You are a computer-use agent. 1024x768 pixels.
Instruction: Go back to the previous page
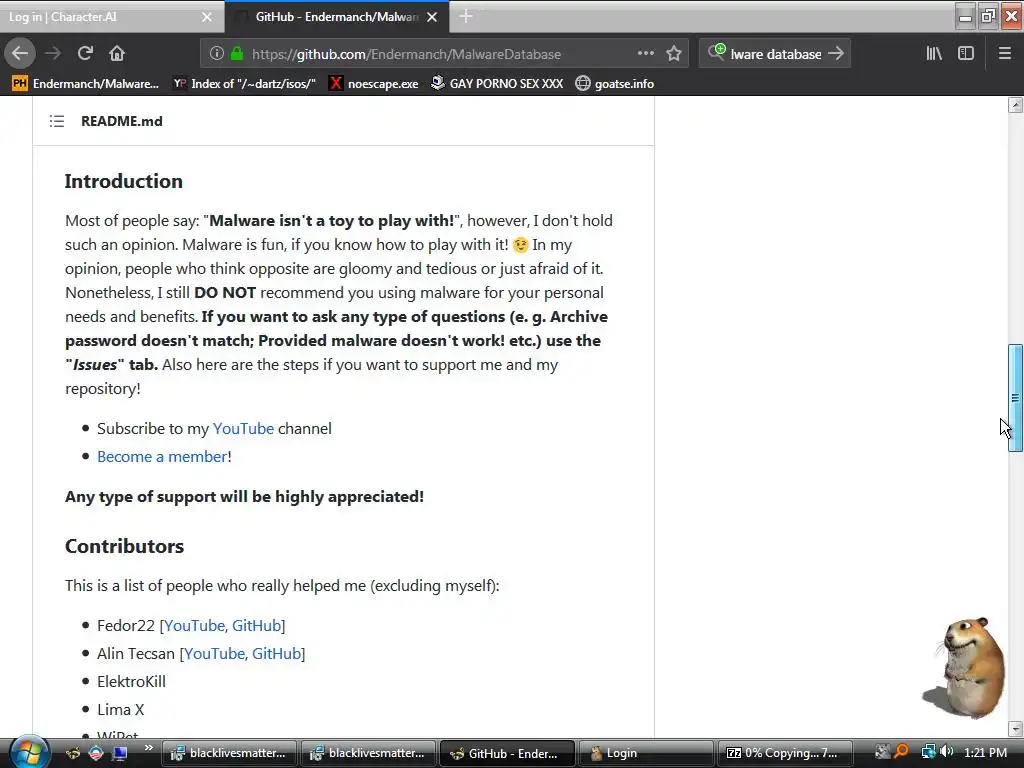(20, 54)
